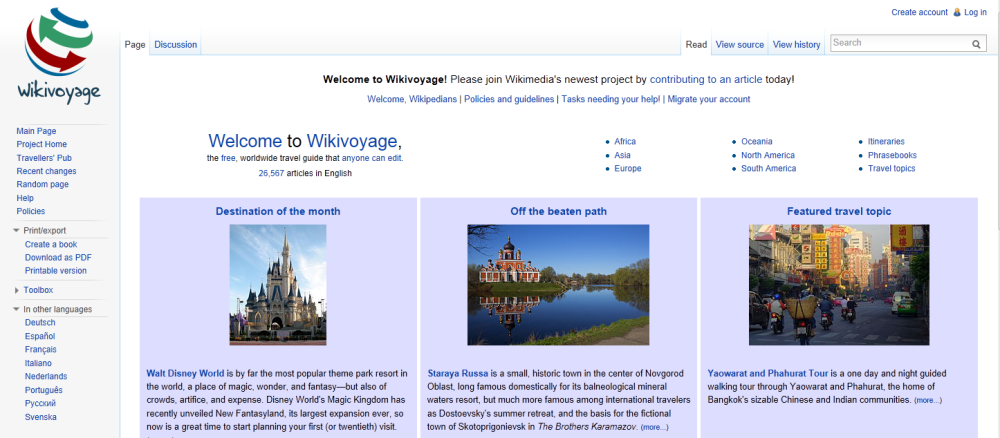The image size is (1000, 438).
Task: Open the Itineraries link
Action: [x=886, y=142]
